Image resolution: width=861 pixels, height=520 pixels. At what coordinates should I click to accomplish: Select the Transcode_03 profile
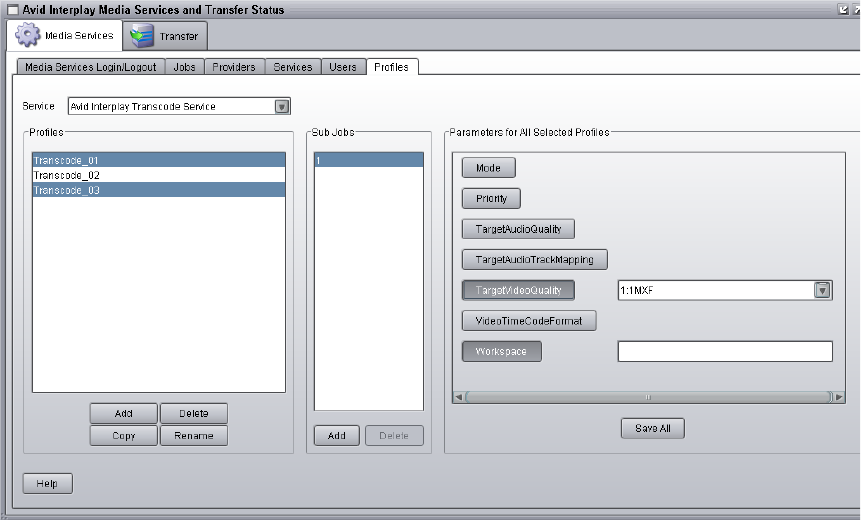(x=159, y=190)
